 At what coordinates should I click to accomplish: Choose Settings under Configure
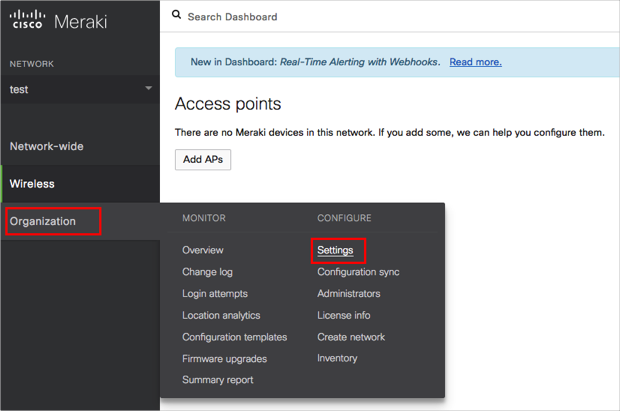(x=335, y=250)
